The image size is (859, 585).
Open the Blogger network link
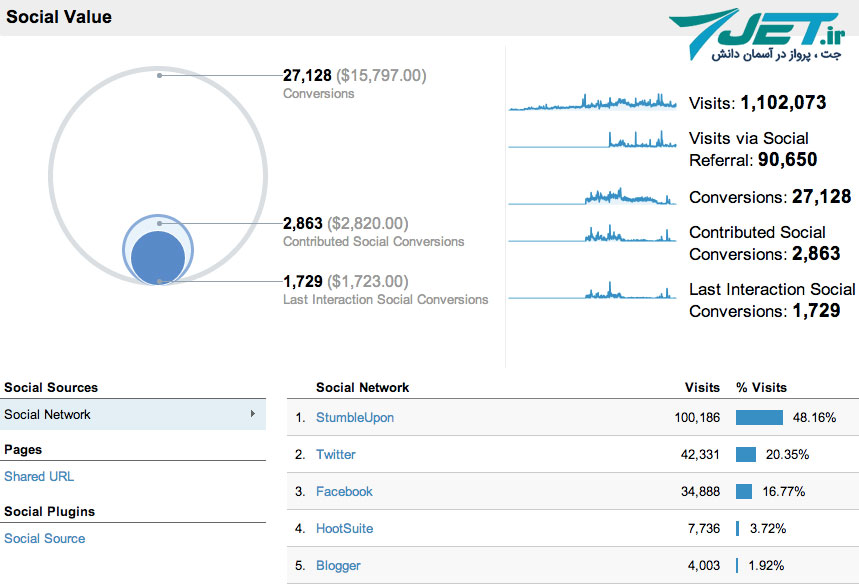338,565
